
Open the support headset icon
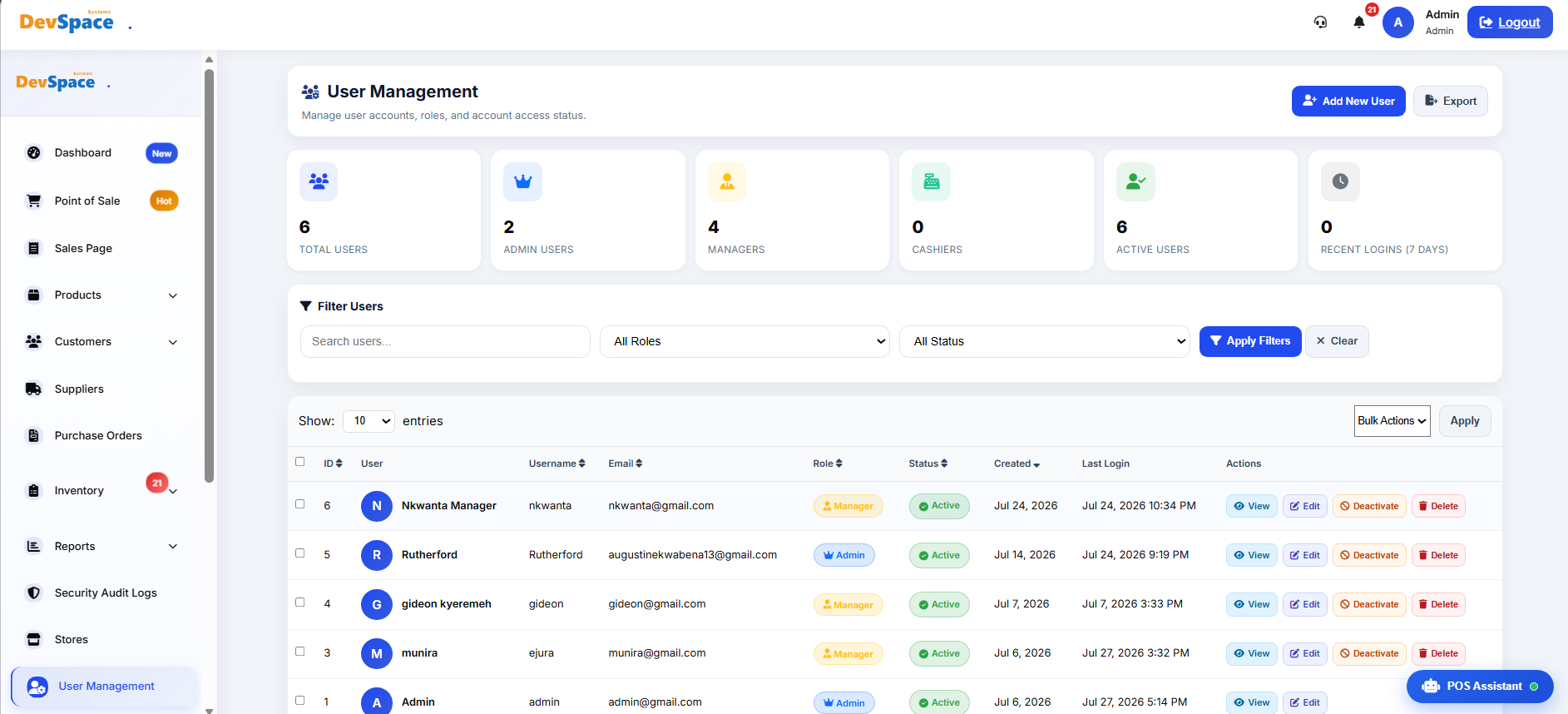(x=1320, y=22)
